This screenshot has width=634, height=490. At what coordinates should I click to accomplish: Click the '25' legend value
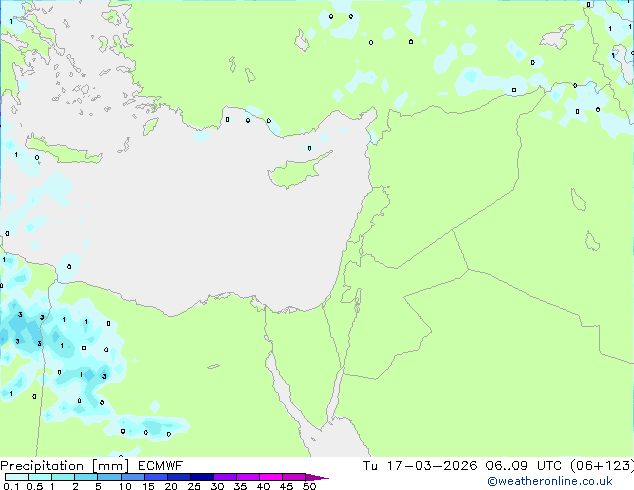pyautogui.click(x=194, y=486)
